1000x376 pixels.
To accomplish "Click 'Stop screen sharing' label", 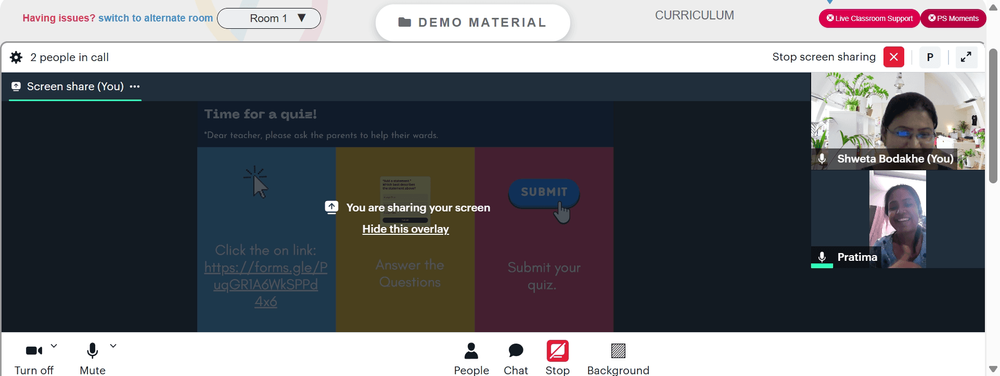I will pyautogui.click(x=823, y=57).
